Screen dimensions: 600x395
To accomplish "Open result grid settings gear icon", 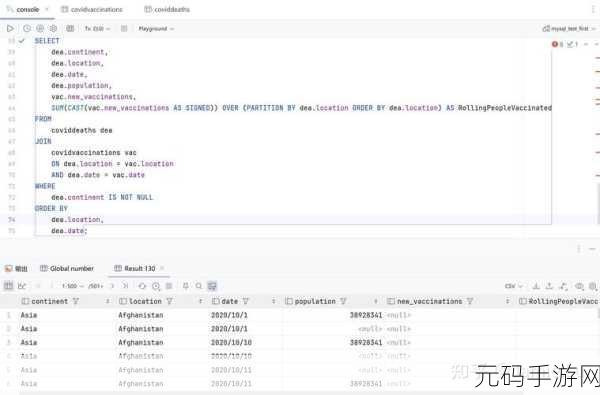I will click(593, 286).
